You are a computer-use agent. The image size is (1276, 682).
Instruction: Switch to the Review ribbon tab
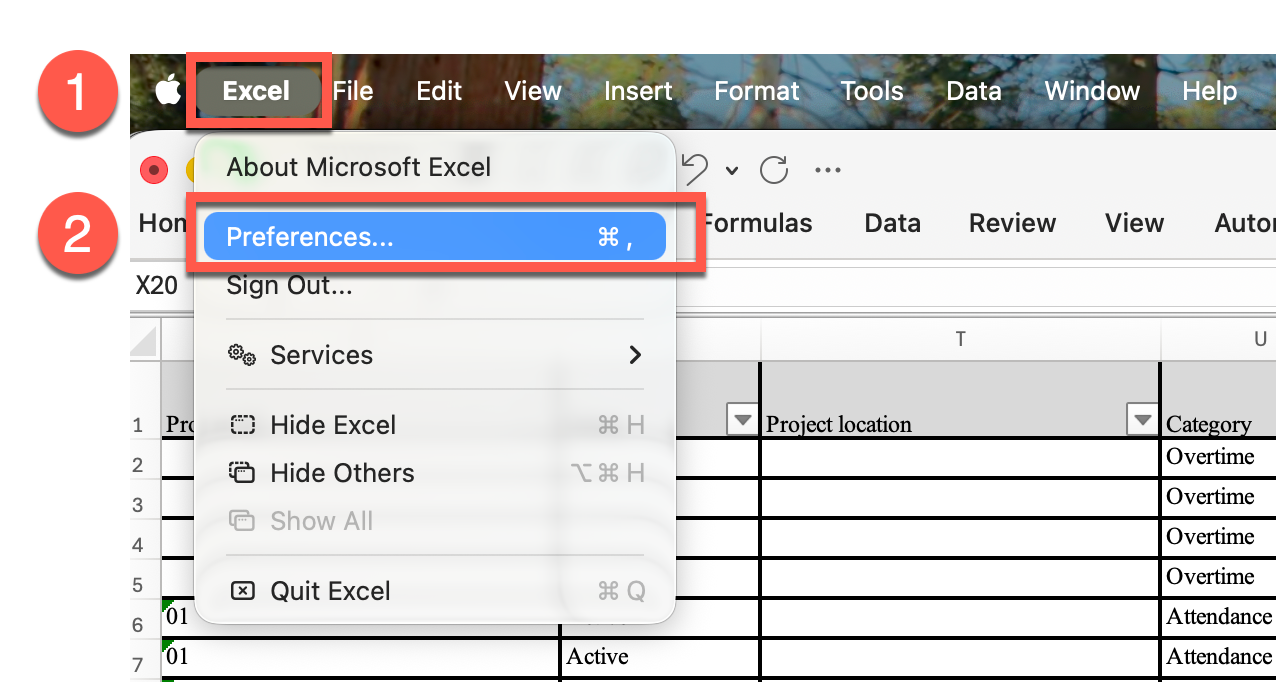pos(1012,223)
